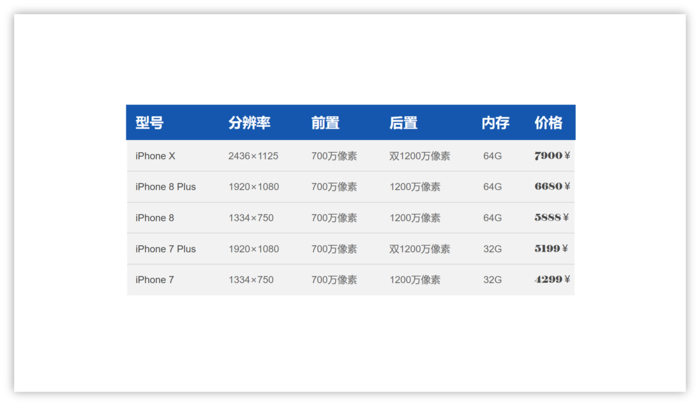700x406 pixels.
Task: Click the 4299 ¥ price
Action: coord(552,279)
